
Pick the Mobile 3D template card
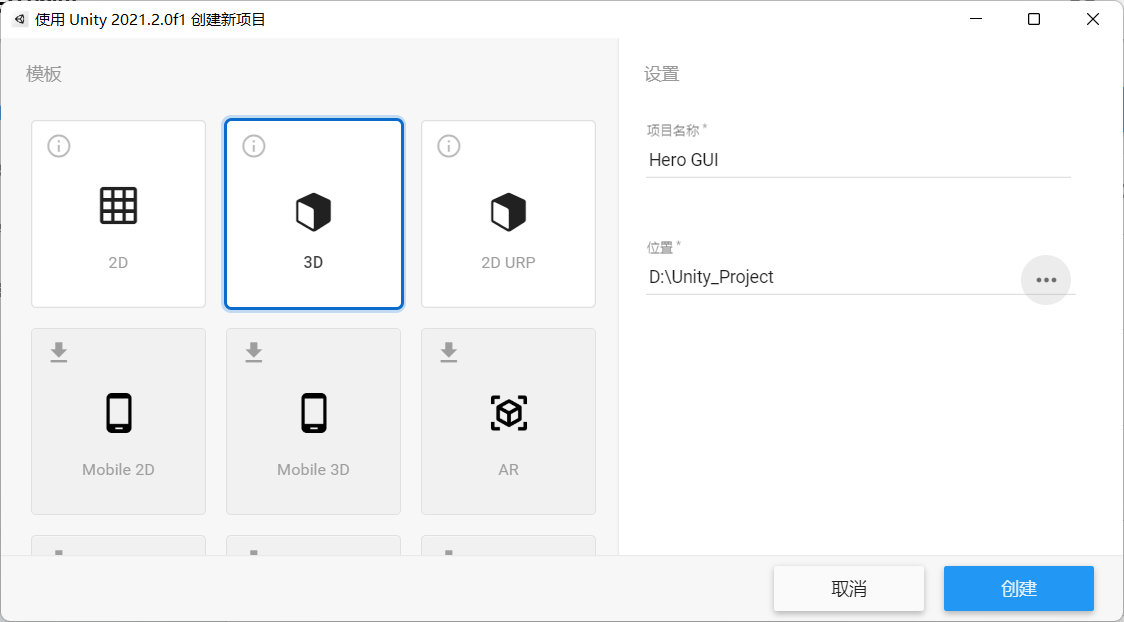pos(313,421)
